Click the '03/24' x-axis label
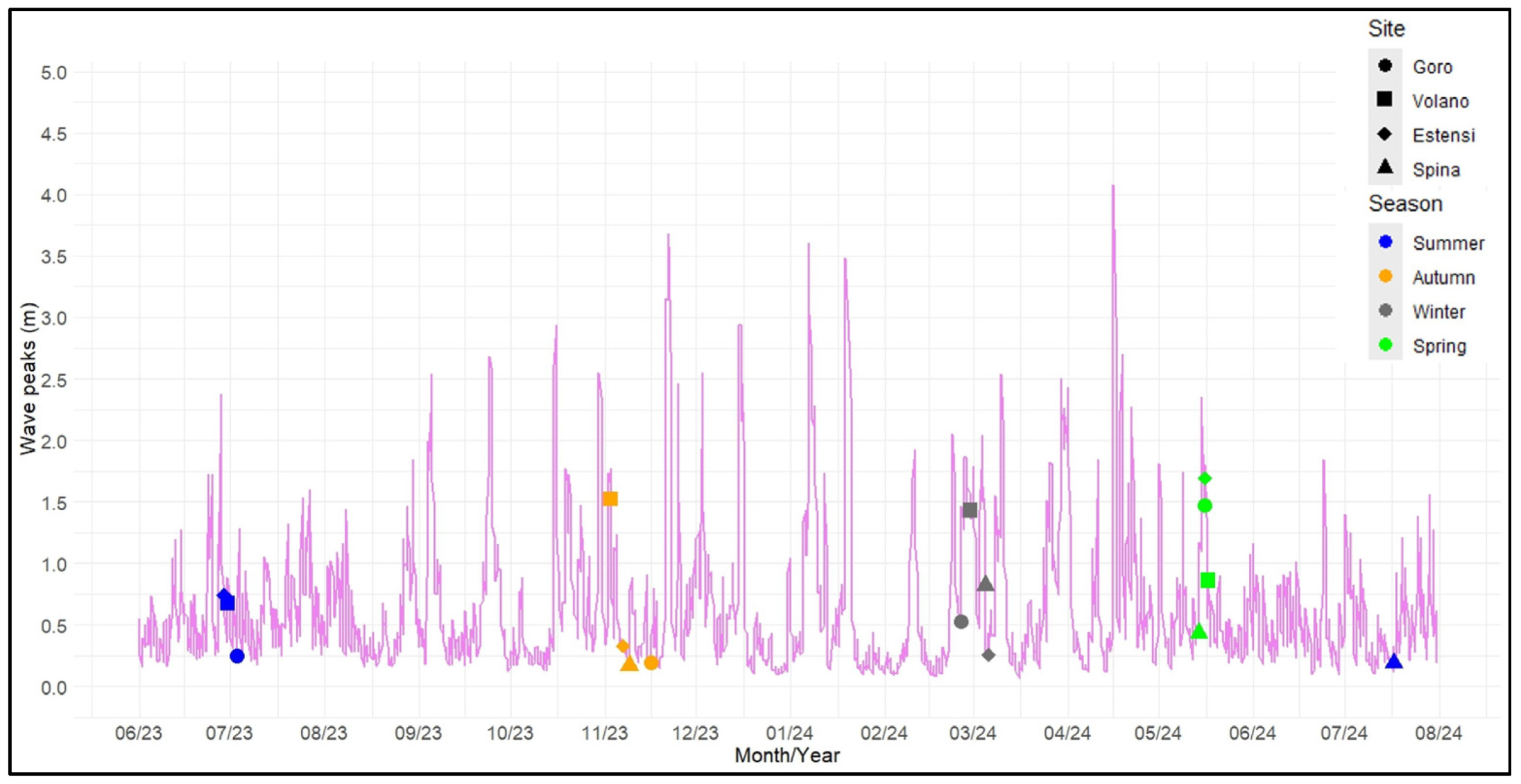Image resolution: width=1521 pixels, height=784 pixels. click(x=972, y=733)
